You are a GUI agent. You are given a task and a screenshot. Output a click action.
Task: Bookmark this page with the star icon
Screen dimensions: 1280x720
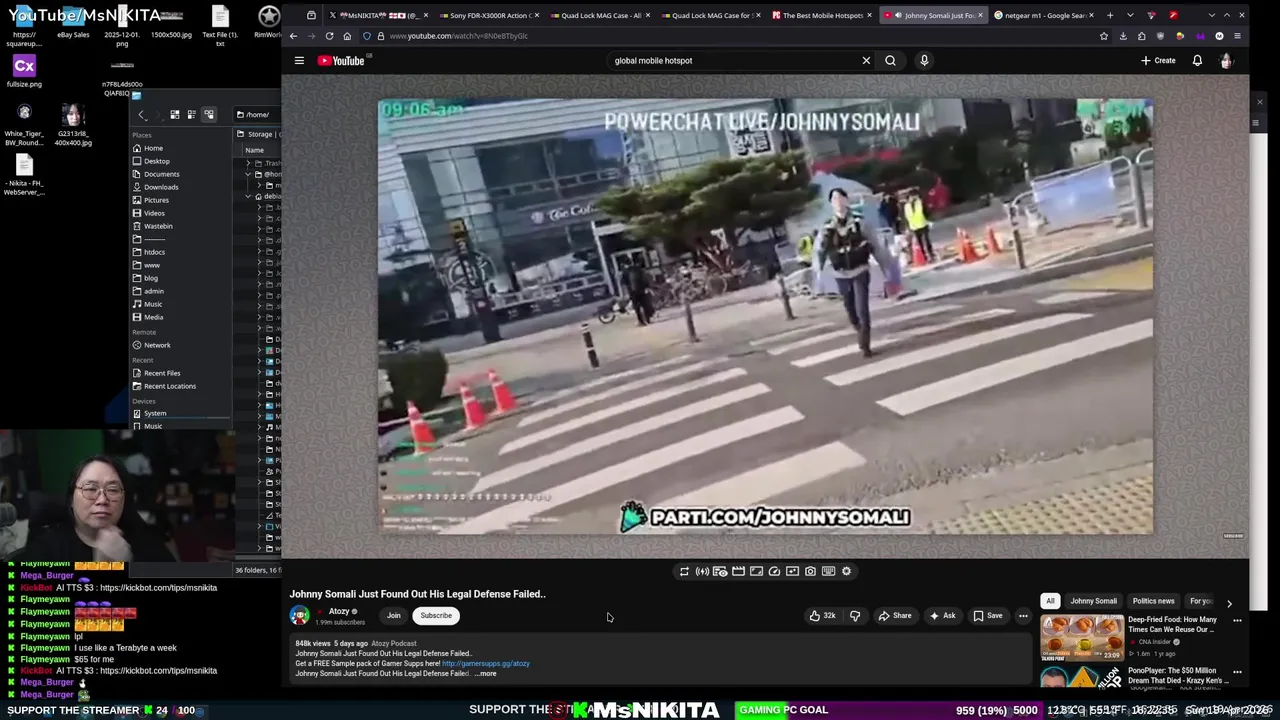[1104, 36]
